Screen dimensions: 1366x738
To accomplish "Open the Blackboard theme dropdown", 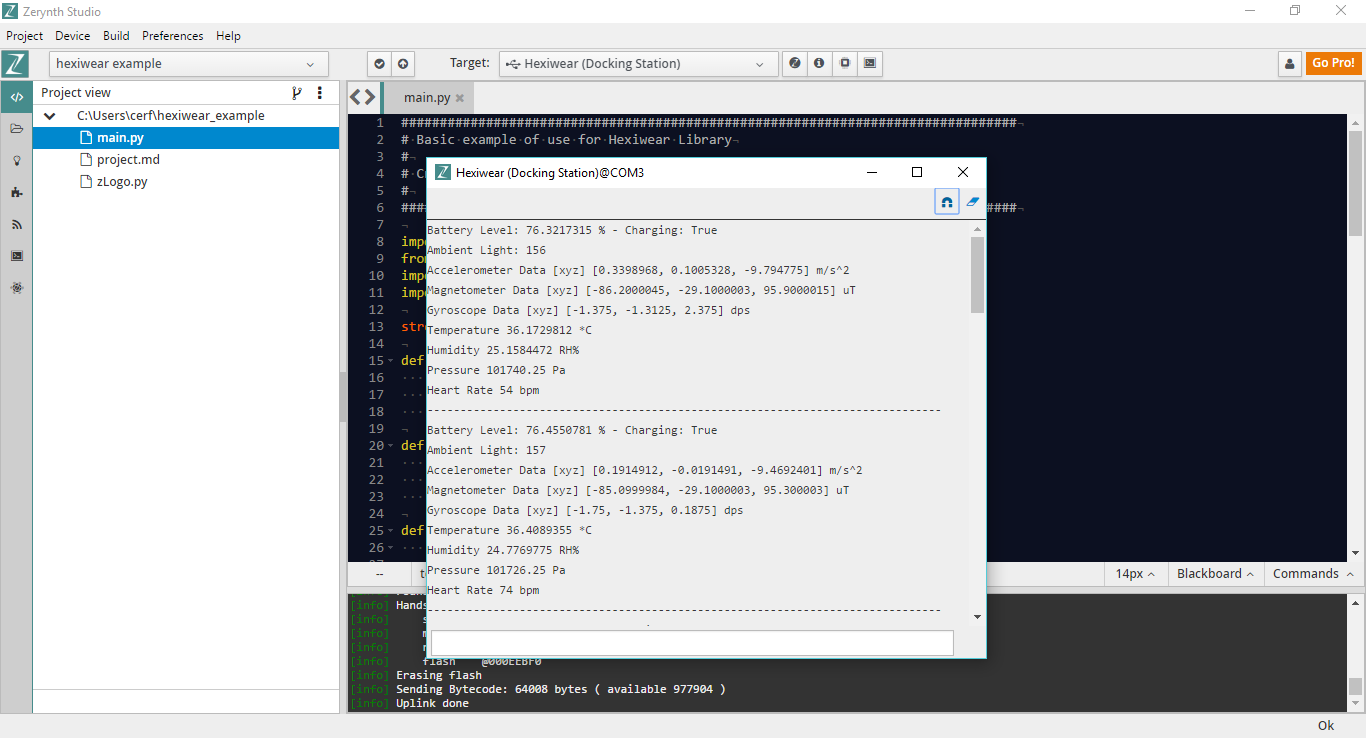I will (x=1215, y=574).
